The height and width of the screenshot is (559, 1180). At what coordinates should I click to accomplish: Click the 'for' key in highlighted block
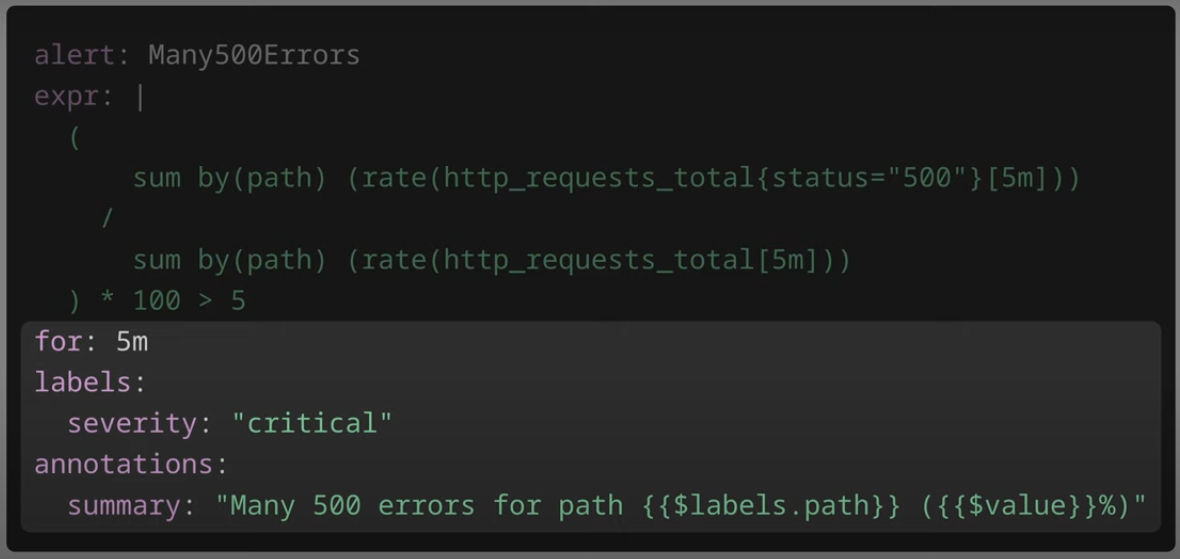(x=58, y=342)
